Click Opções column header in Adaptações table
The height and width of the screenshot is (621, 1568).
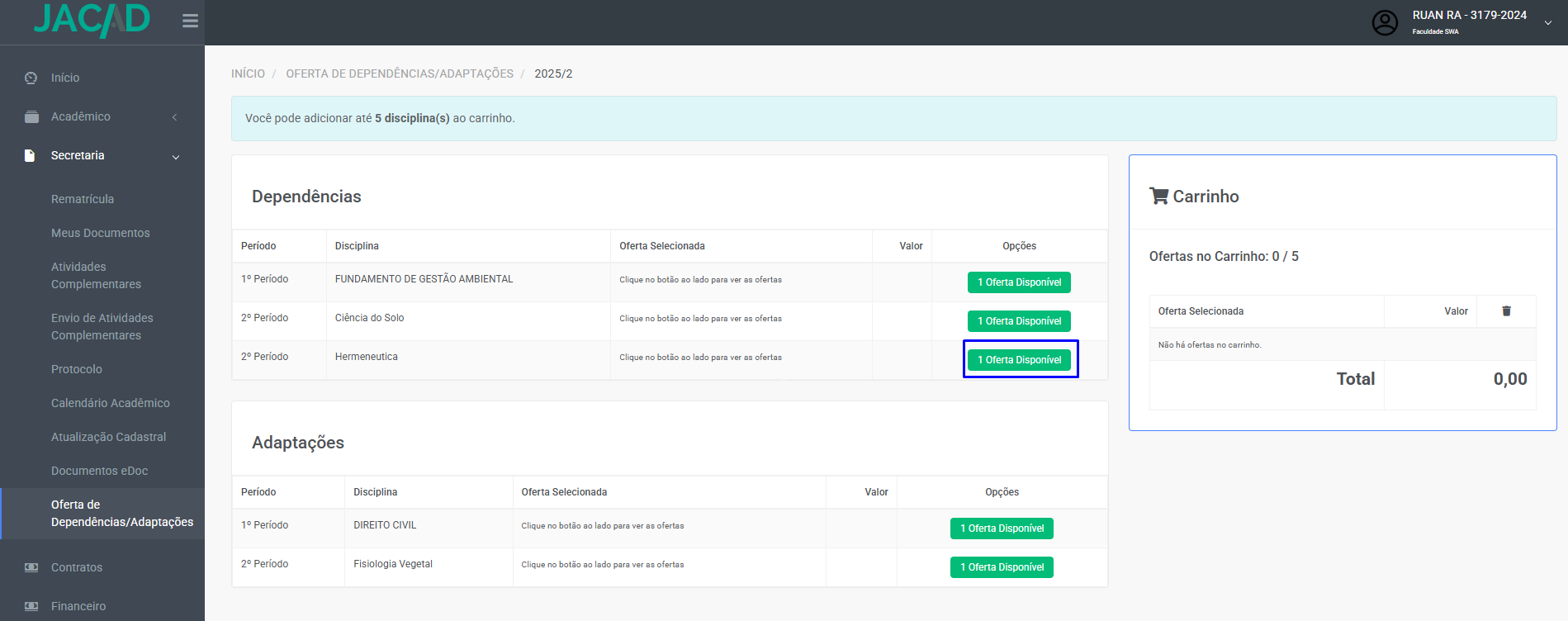coord(1002,492)
